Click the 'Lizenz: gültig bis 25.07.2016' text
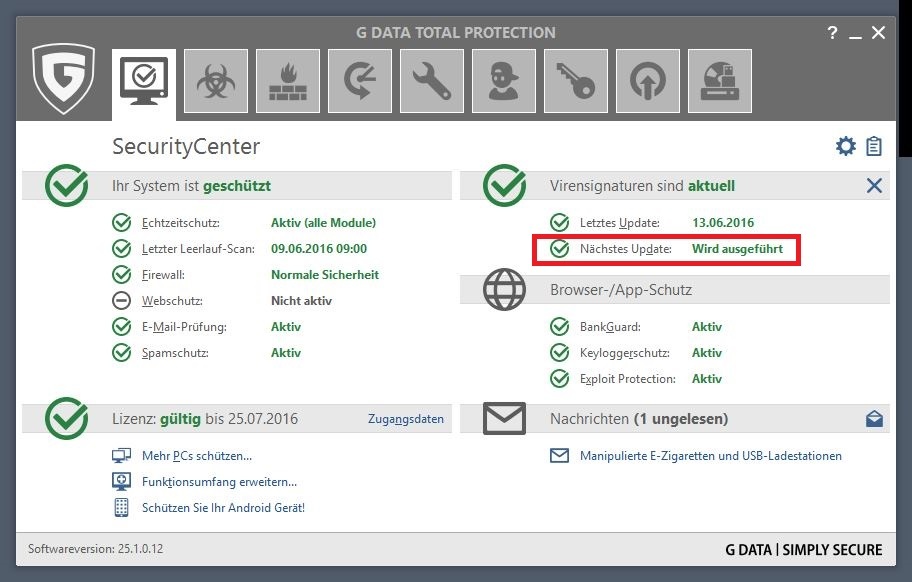Image resolution: width=912 pixels, height=582 pixels. pyautogui.click(x=205, y=419)
